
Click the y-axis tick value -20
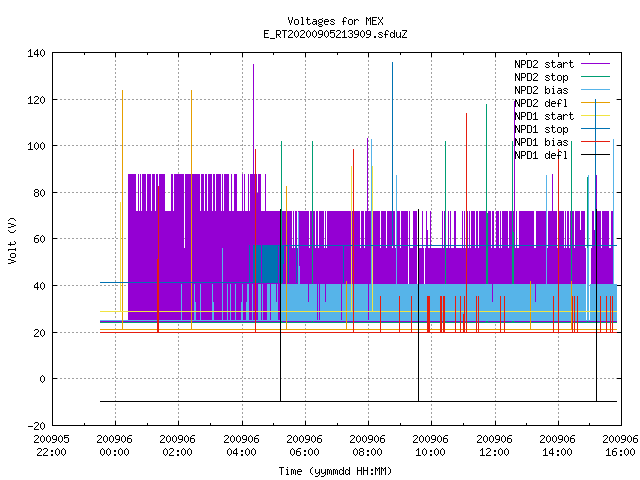pyautogui.click(x=36, y=426)
